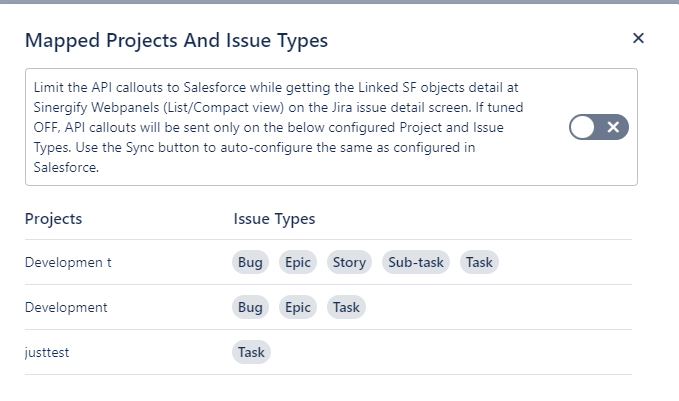679x401 pixels.
Task: Click the Task tag in Developmen t row
Action: (479, 262)
